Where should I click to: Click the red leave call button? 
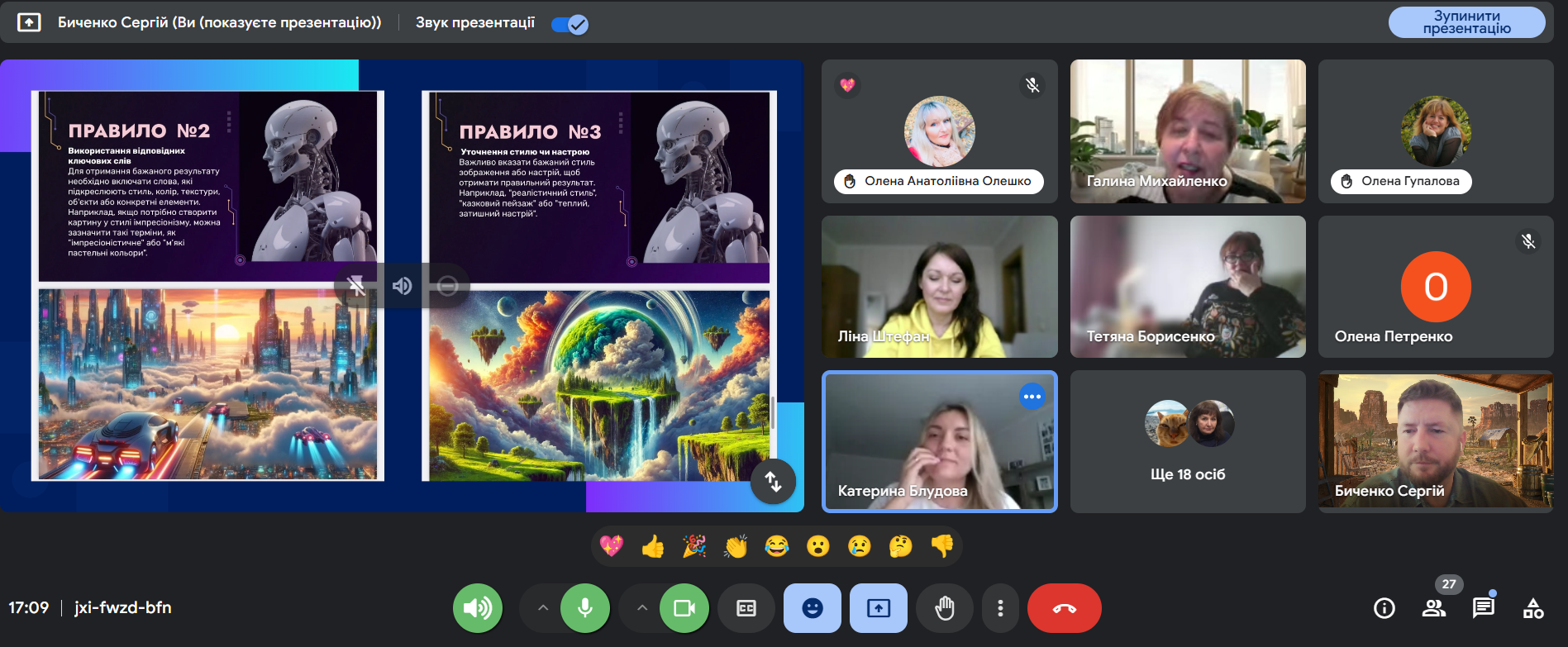[x=1064, y=608]
